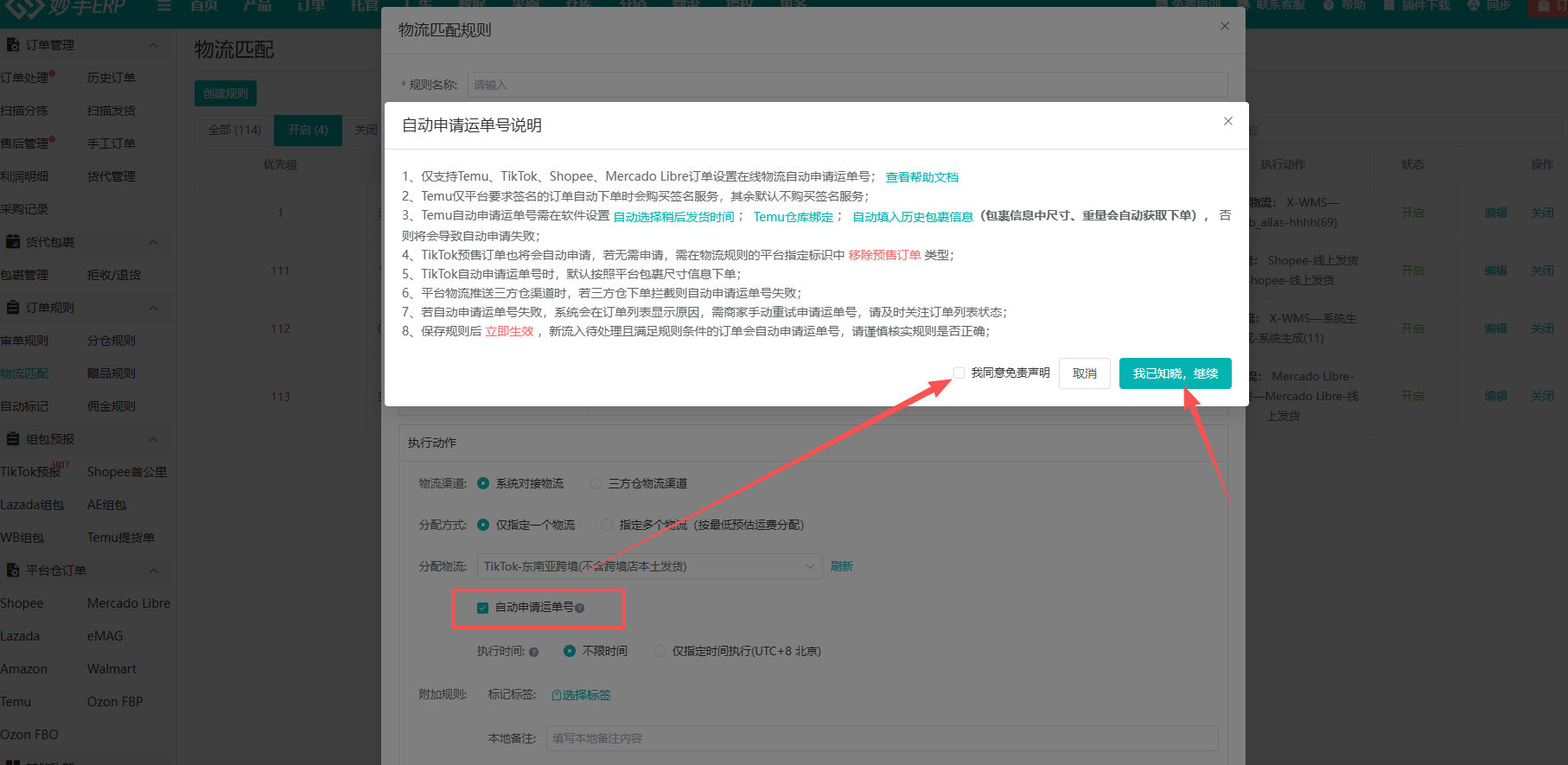1568x765 pixels.
Task: Open 赠品规则 in the sidebar
Action: tap(112, 373)
